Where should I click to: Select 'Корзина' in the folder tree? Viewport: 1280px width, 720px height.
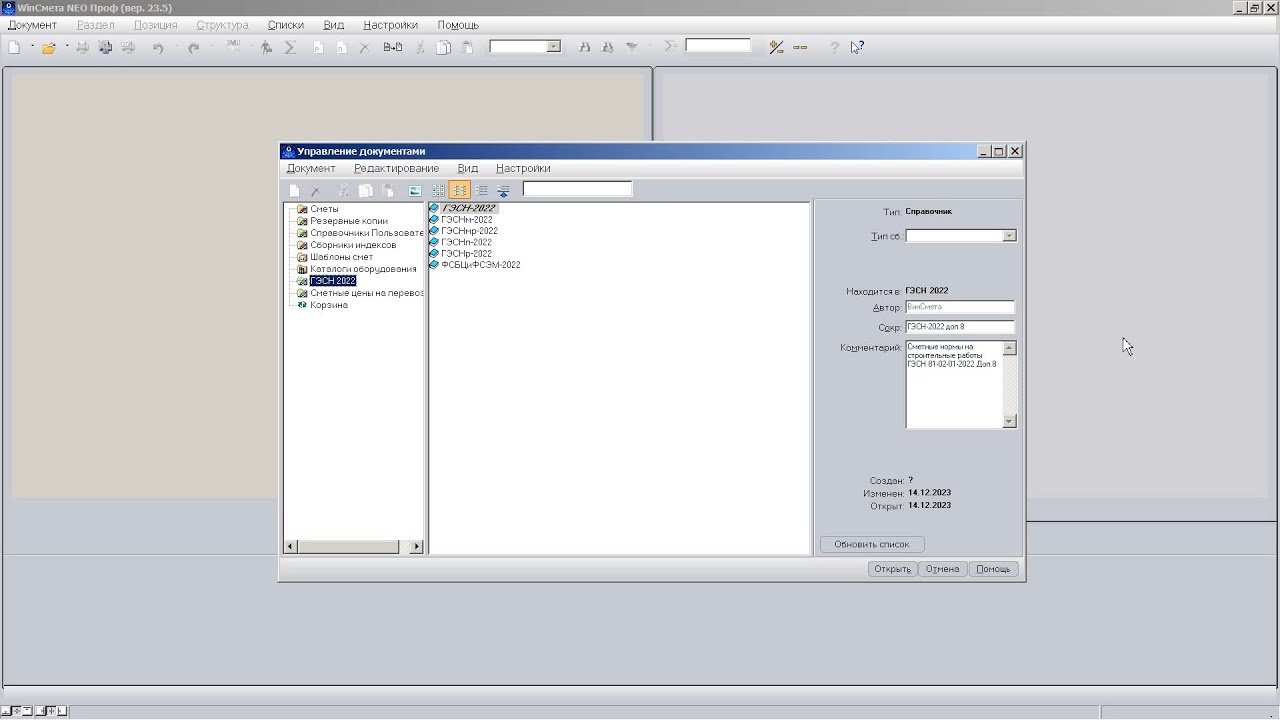tap(329, 305)
